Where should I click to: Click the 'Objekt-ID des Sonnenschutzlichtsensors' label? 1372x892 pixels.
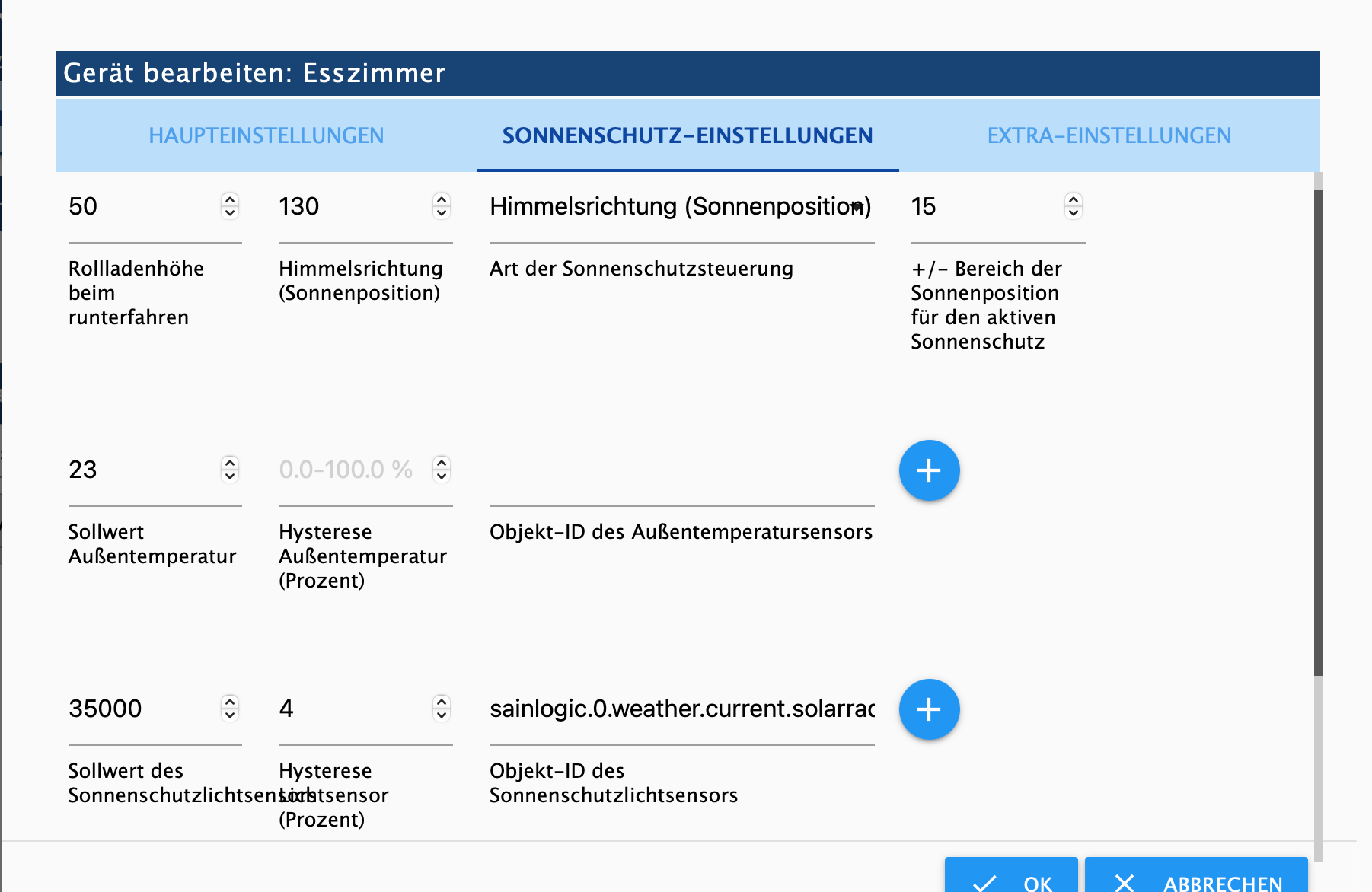tap(614, 783)
